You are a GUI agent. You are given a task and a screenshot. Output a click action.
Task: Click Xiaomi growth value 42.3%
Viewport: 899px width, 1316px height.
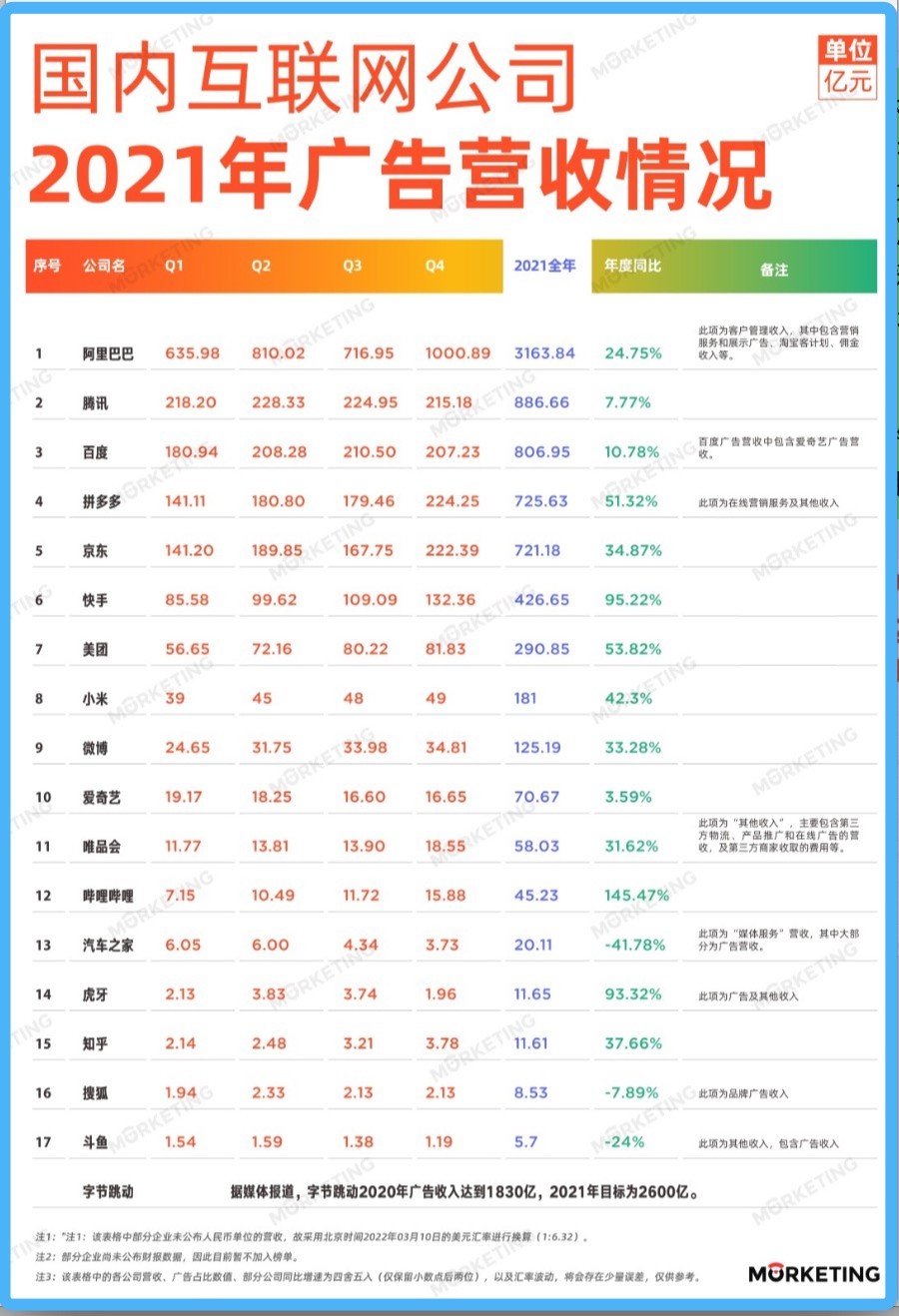click(628, 698)
